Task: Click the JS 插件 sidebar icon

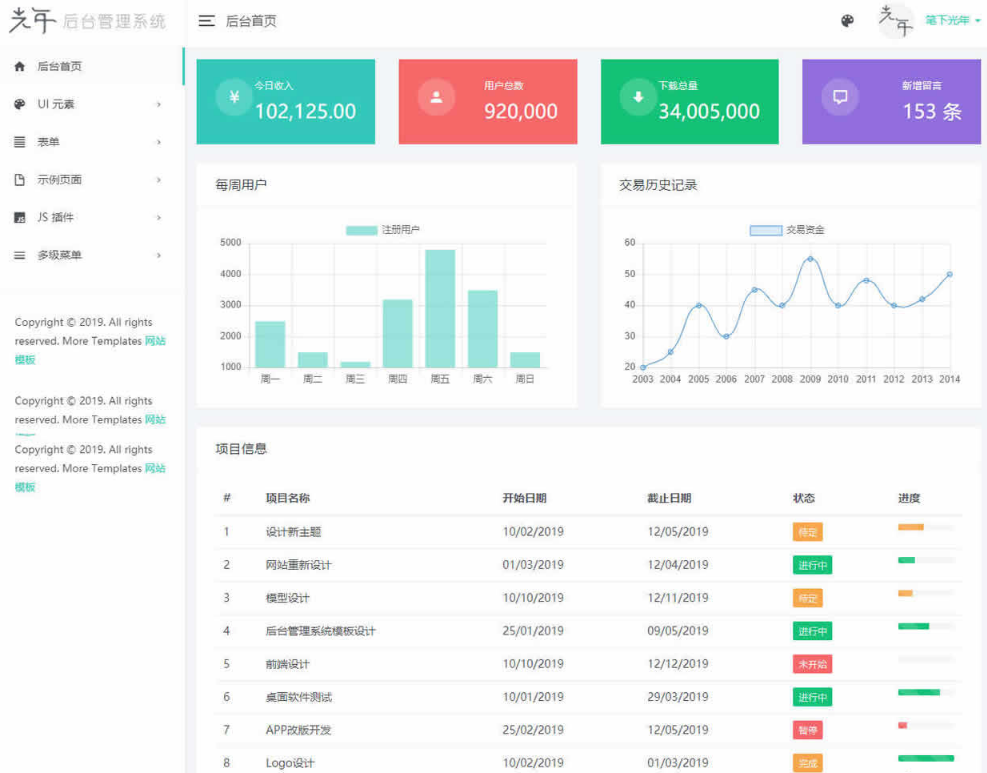Action: click(19, 218)
